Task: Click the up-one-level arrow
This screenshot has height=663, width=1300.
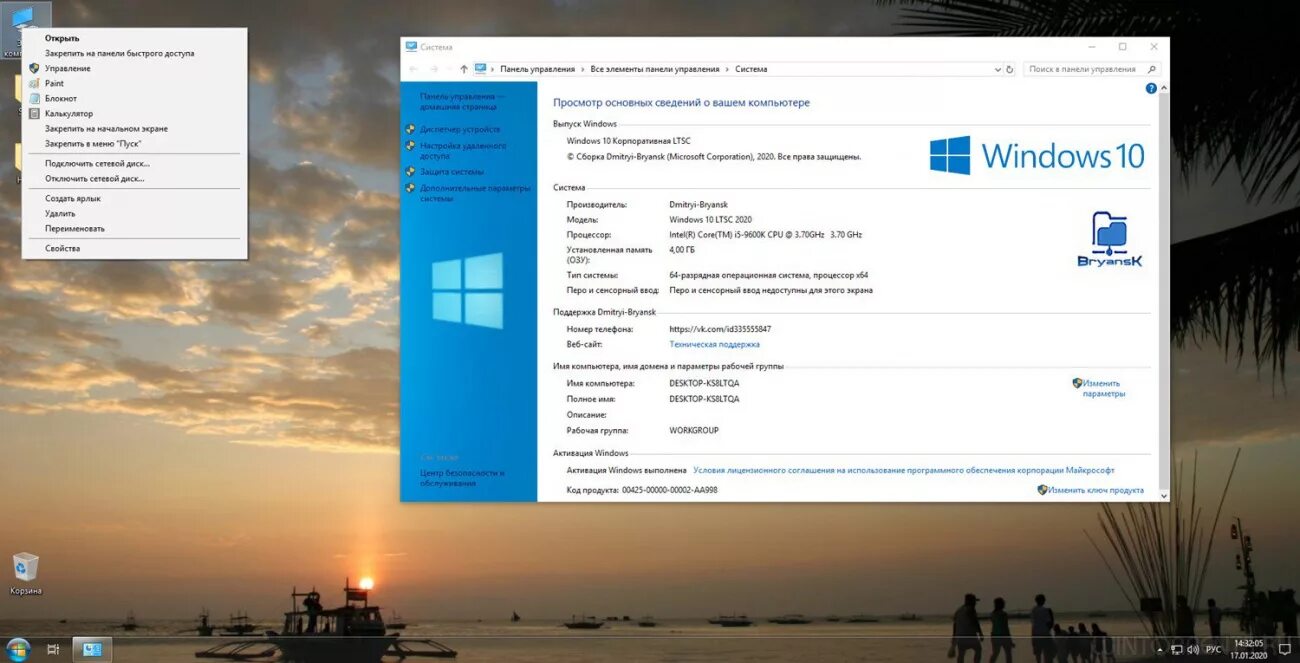Action: (464, 69)
